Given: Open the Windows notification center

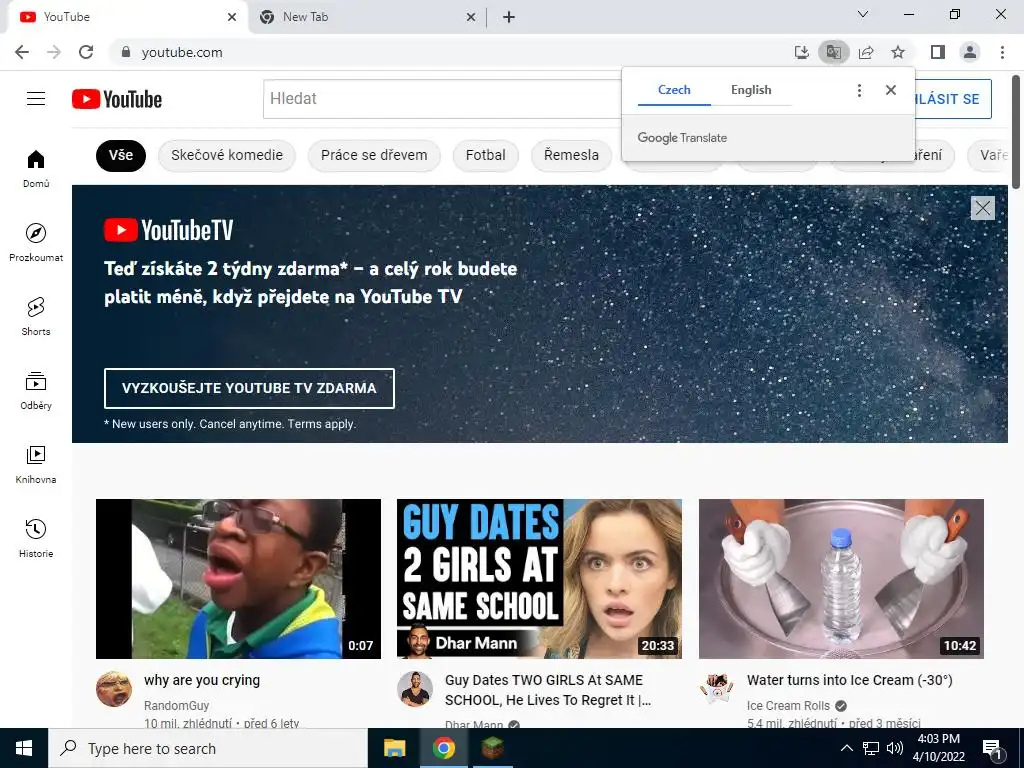Looking at the screenshot, I should tap(993, 748).
